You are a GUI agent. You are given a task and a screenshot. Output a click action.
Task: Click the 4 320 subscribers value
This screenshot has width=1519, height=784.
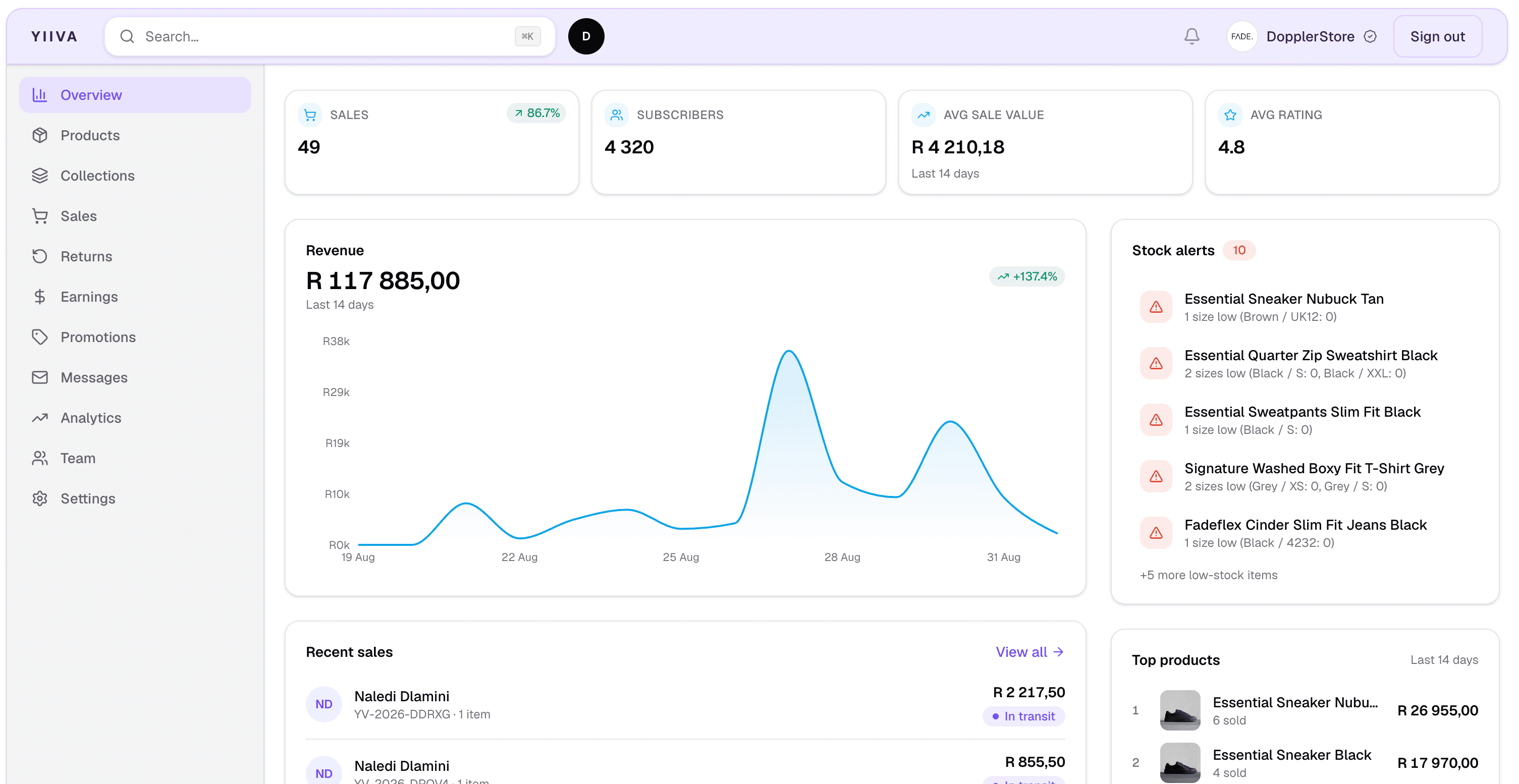click(629, 147)
